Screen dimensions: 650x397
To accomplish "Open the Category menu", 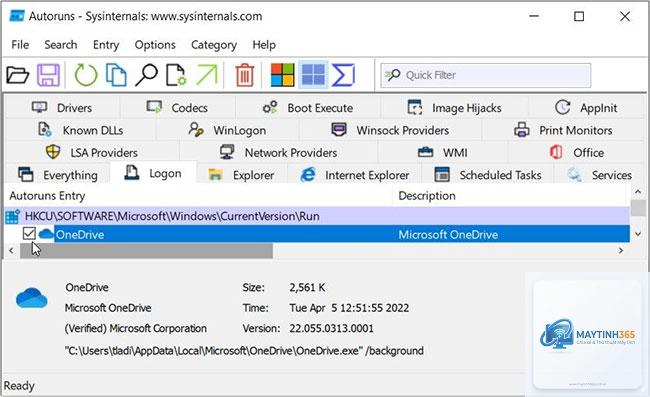I will pos(214,45).
